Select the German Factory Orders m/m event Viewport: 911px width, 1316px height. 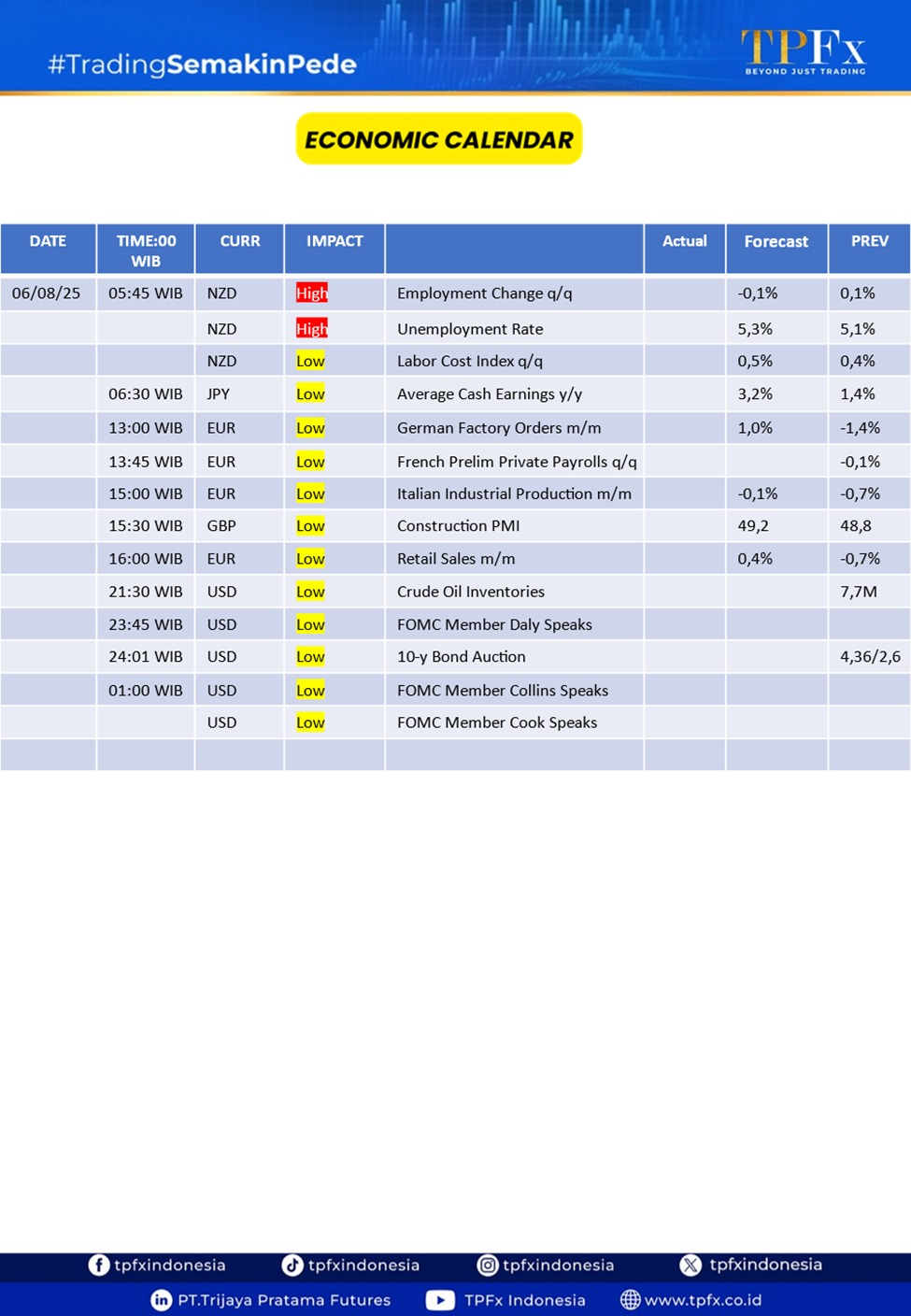[499, 428]
